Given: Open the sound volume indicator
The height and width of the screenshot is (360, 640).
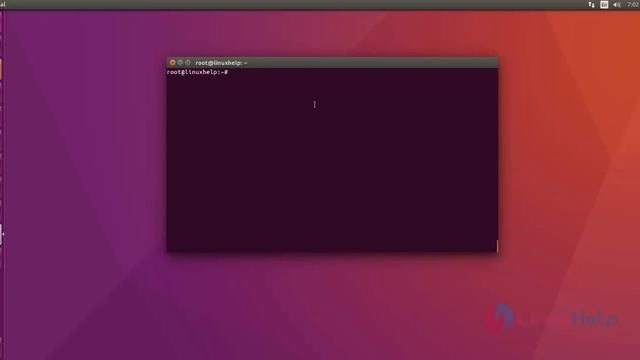Looking at the screenshot, I should 617,4.
